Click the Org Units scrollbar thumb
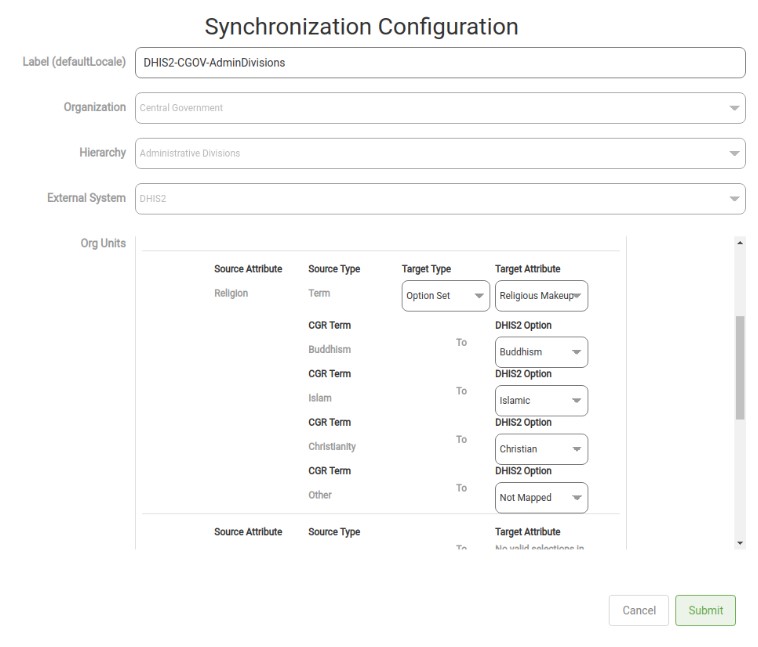 pos(740,367)
